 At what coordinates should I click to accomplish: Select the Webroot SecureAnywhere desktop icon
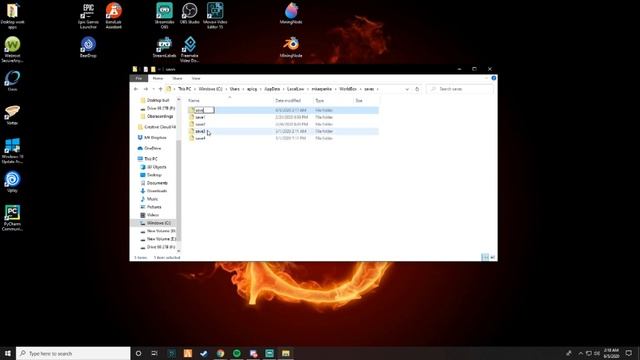[12, 49]
